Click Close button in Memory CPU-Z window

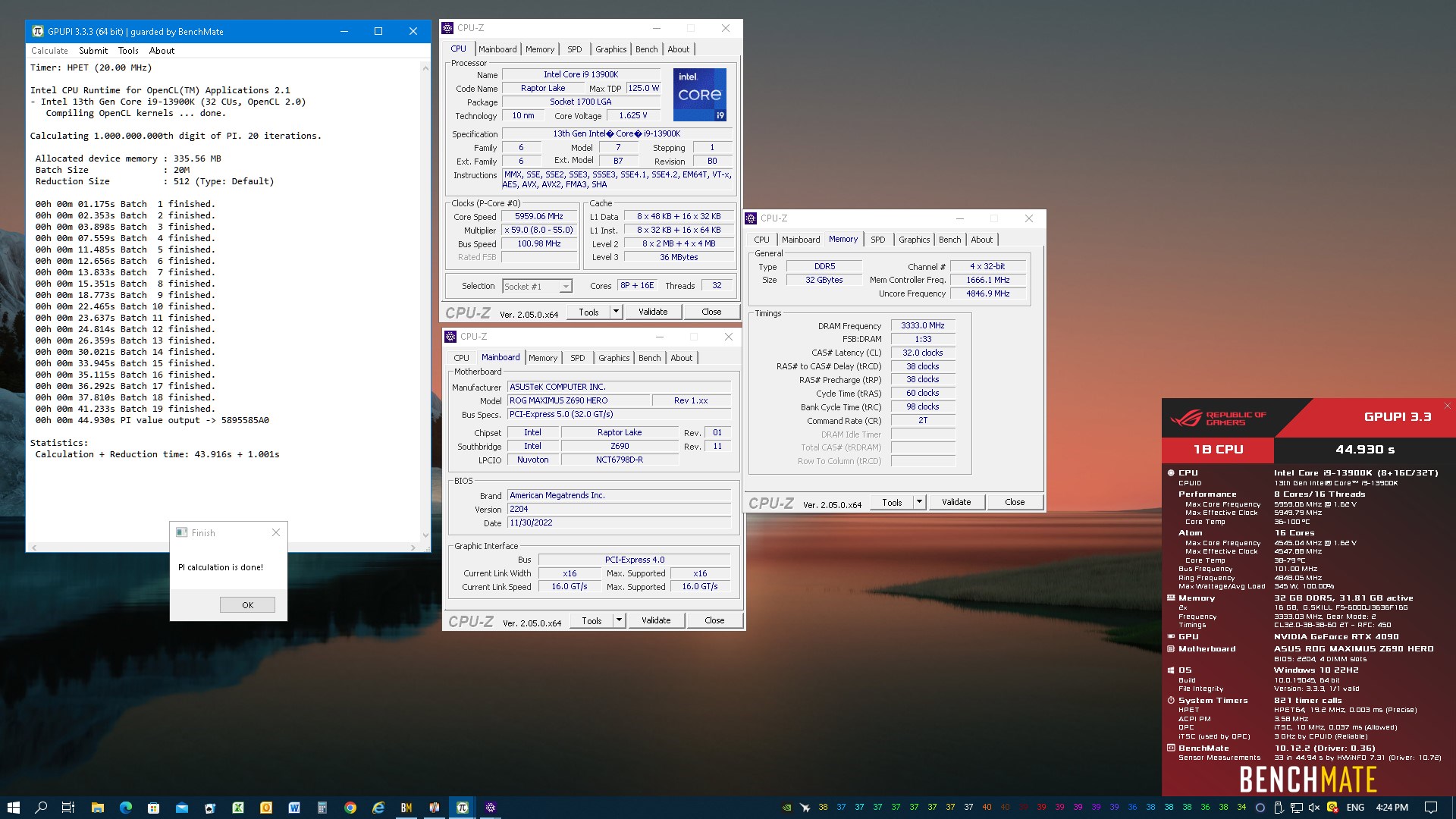(1015, 502)
